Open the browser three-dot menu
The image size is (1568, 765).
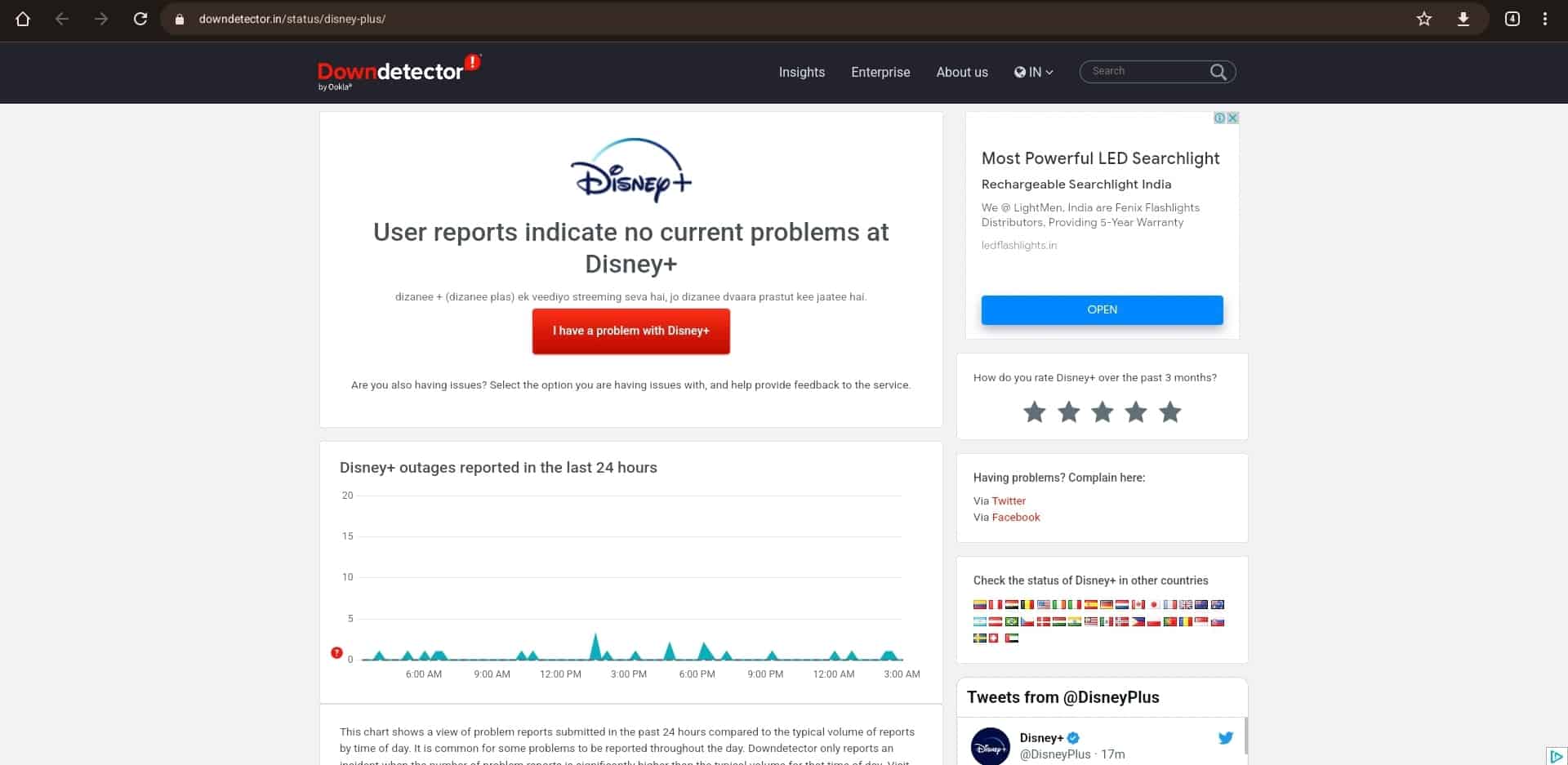pos(1545,19)
